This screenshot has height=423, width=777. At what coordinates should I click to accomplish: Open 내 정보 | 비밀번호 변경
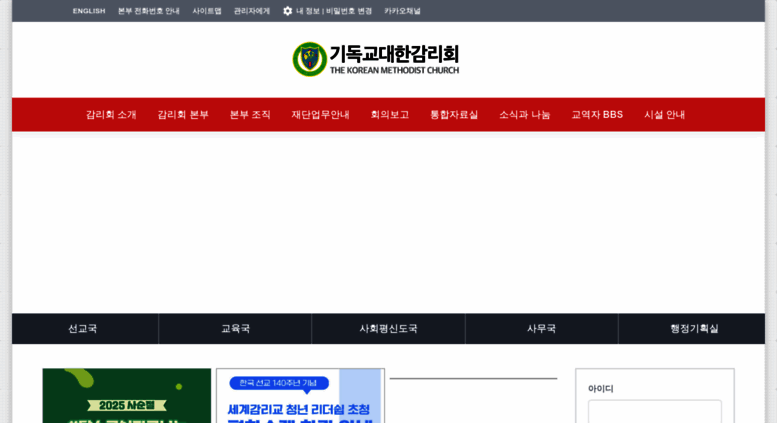pos(334,11)
